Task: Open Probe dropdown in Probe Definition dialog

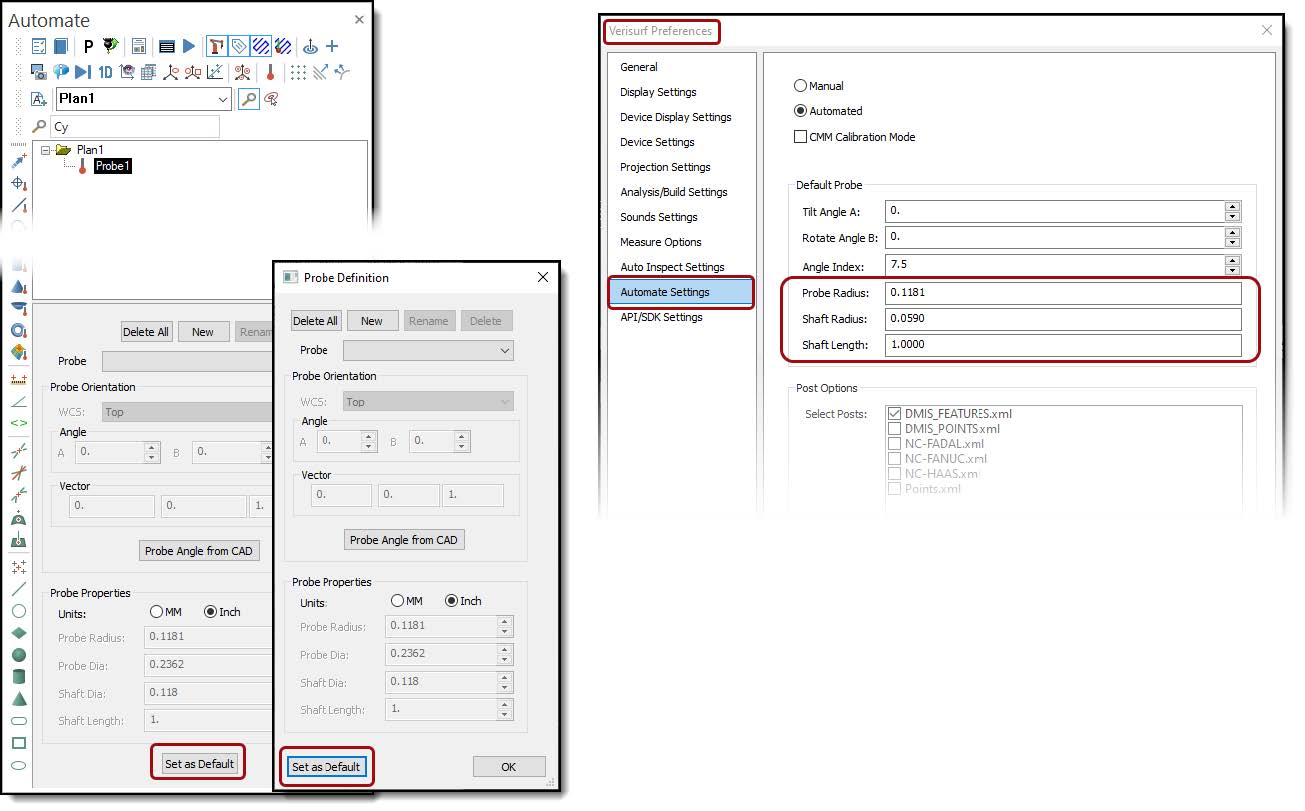Action: click(x=505, y=351)
